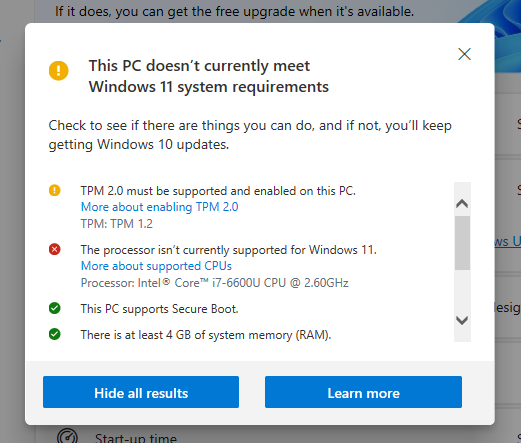Click the Learn more button

click(363, 392)
